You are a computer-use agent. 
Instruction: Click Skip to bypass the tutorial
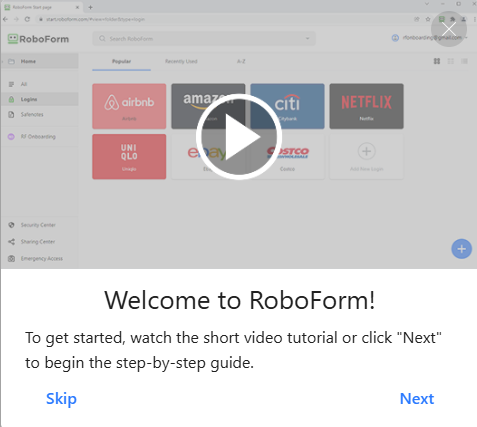[61, 398]
